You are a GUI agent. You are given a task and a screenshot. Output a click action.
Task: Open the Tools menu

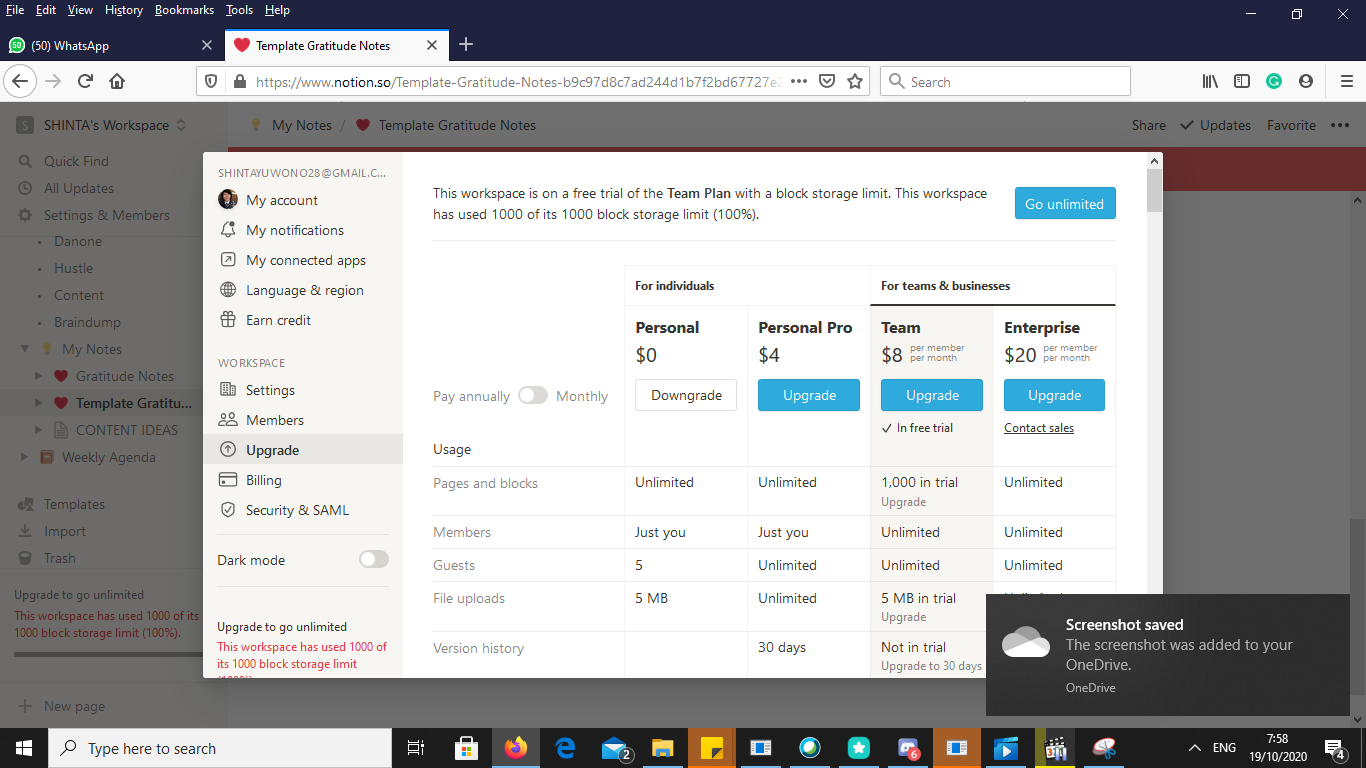tap(239, 10)
